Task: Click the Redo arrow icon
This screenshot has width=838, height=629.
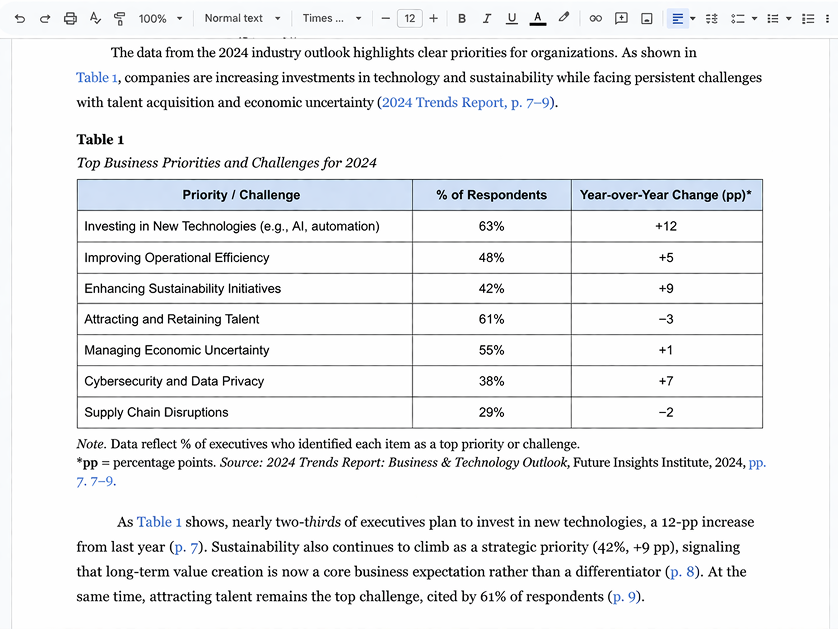Action: click(x=45, y=18)
